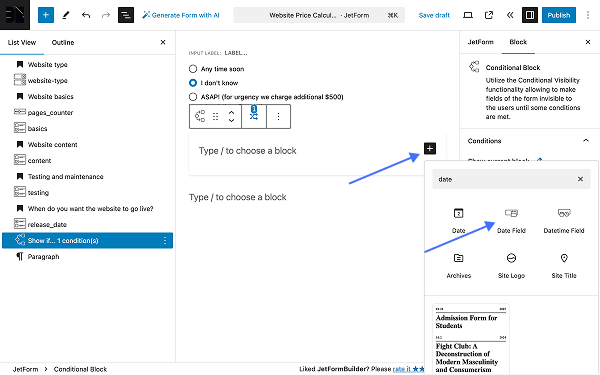
Task: Undo the last change
Action: pyautogui.click(x=86, y=15)
